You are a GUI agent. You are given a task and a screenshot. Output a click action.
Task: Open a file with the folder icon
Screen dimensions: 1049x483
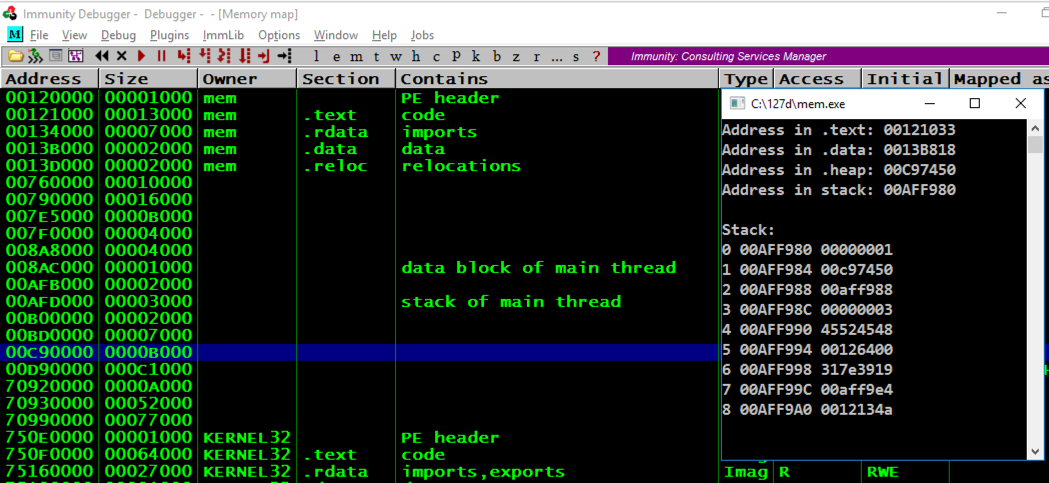click(15, 56)
